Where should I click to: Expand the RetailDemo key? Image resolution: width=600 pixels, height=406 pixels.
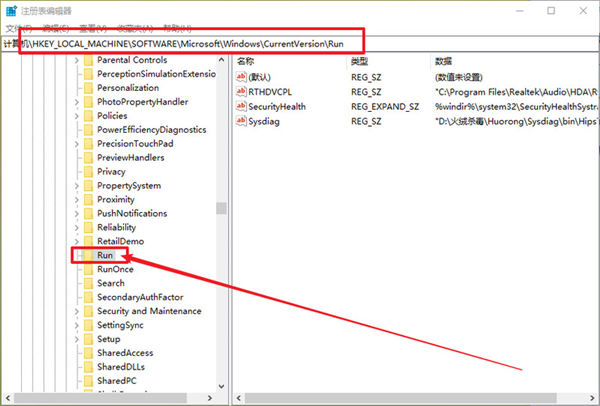(77, 241)
